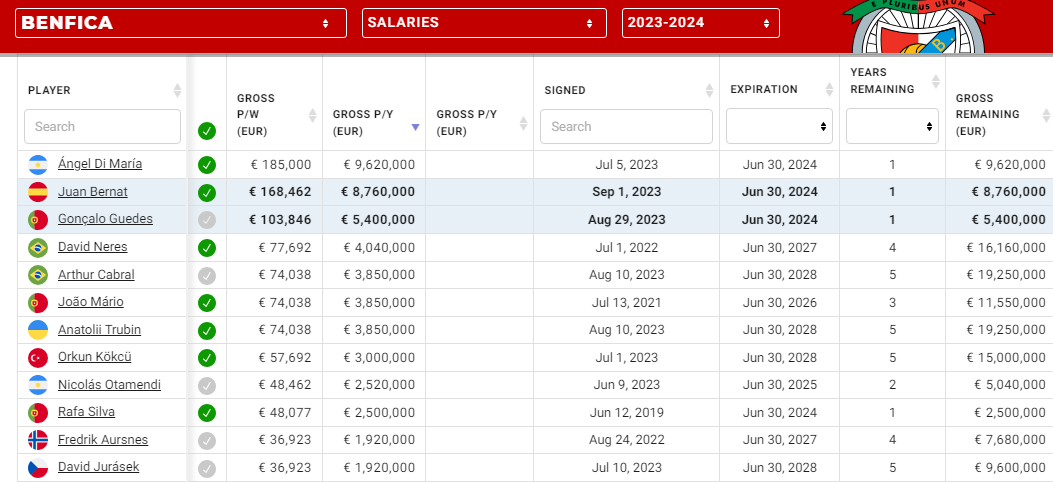Click the Signed search field
The width and height of the screenshot is (1053, 482).
click(x=626, y=126)
